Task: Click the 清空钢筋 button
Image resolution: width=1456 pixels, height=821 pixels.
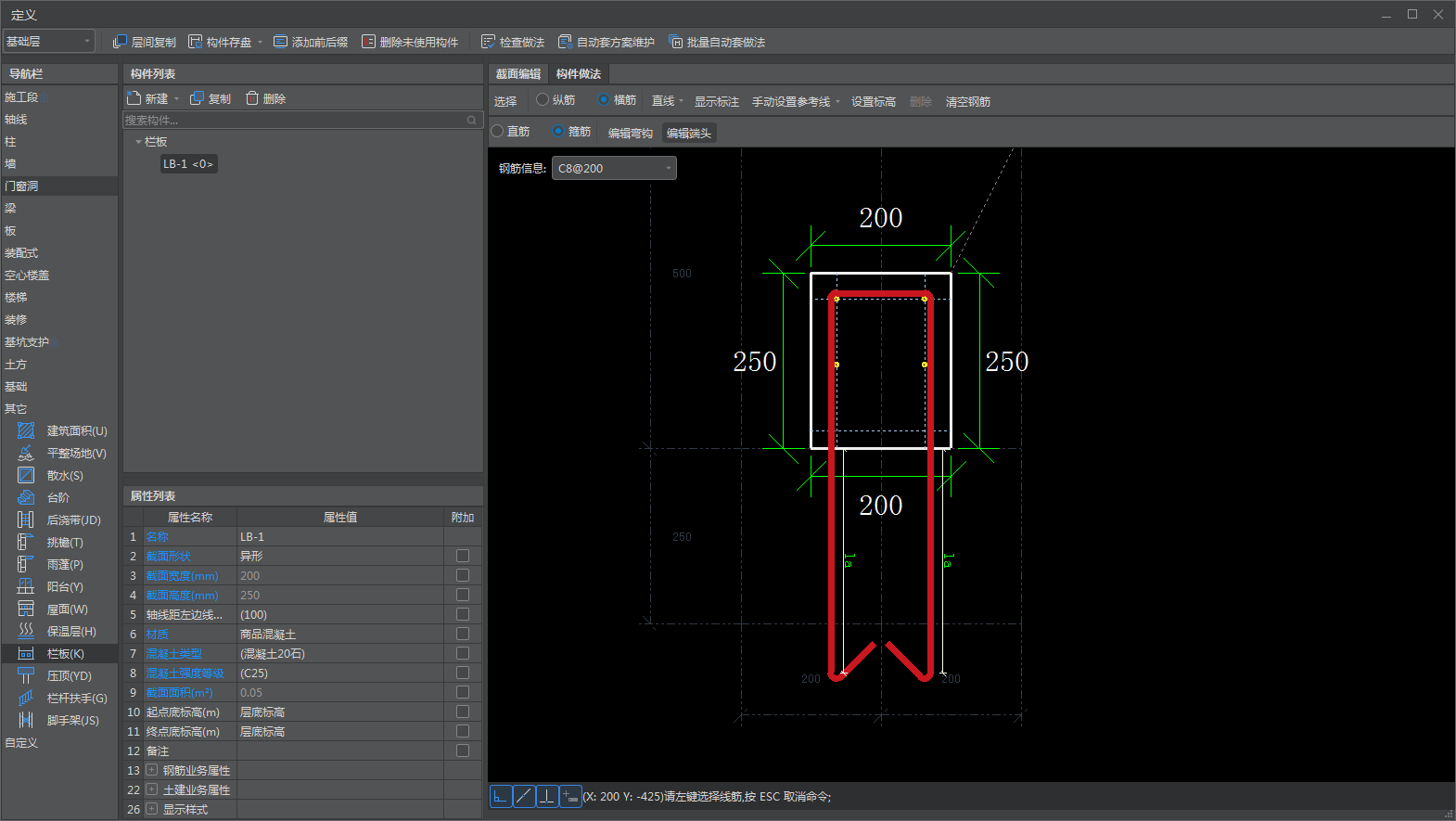Action: coord(968,101)
